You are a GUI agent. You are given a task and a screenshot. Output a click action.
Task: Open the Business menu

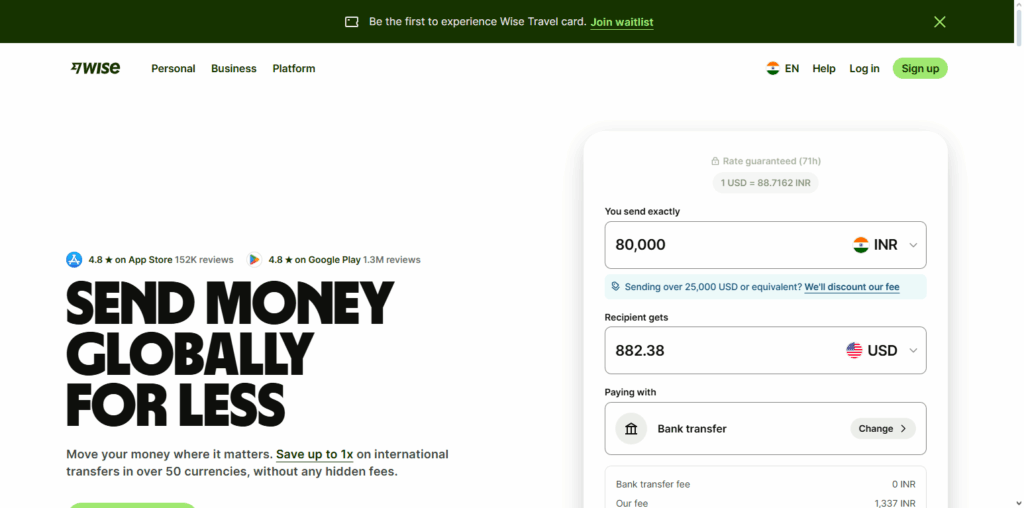point(233,69)
